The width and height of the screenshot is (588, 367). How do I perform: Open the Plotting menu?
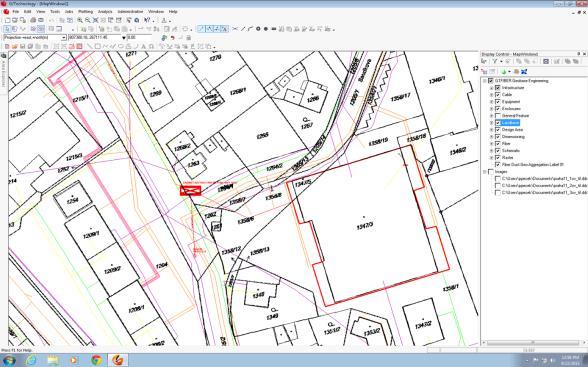pos(86,12)
